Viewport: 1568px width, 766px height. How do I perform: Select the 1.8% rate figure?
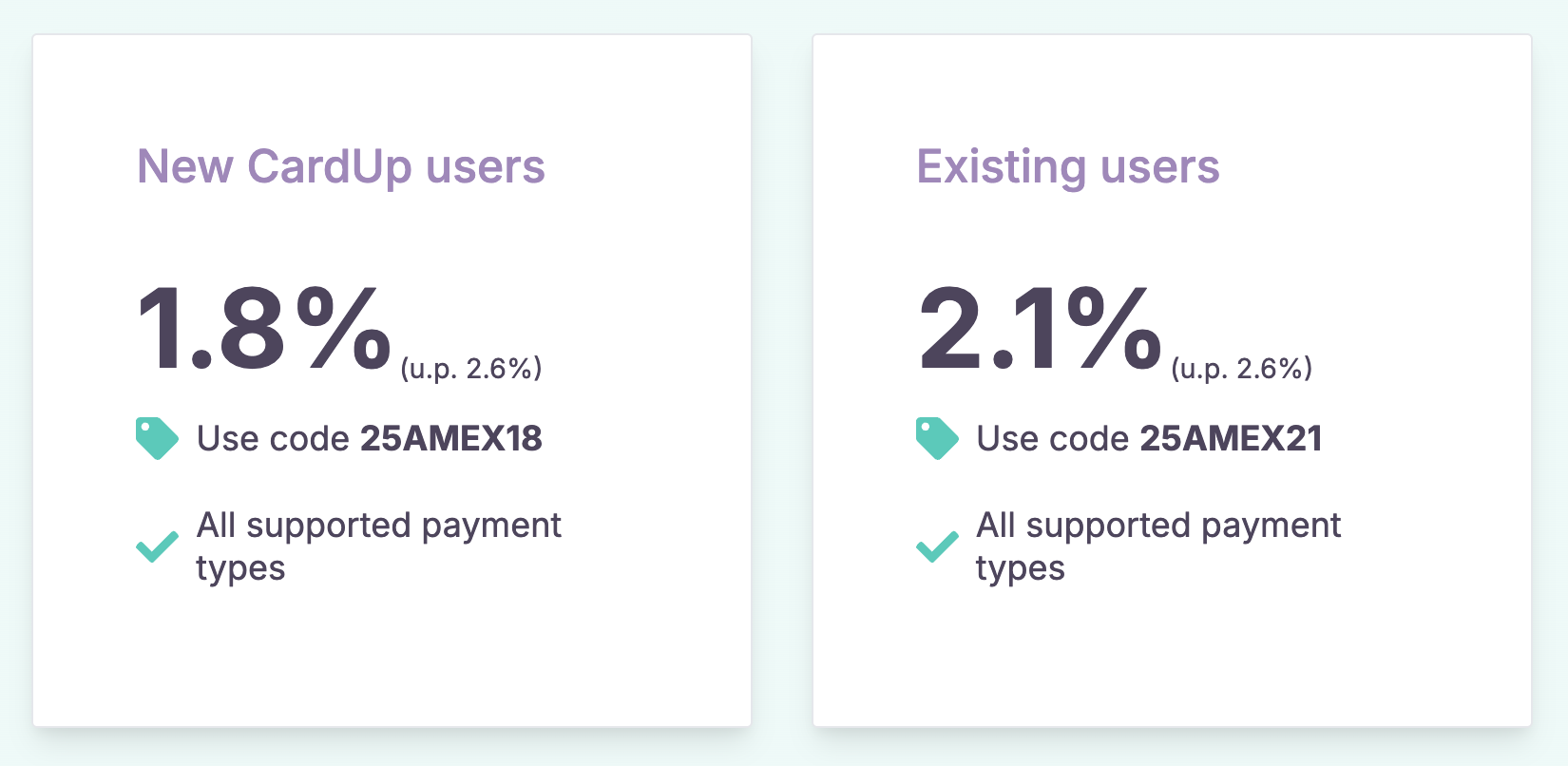coord(263,329)
